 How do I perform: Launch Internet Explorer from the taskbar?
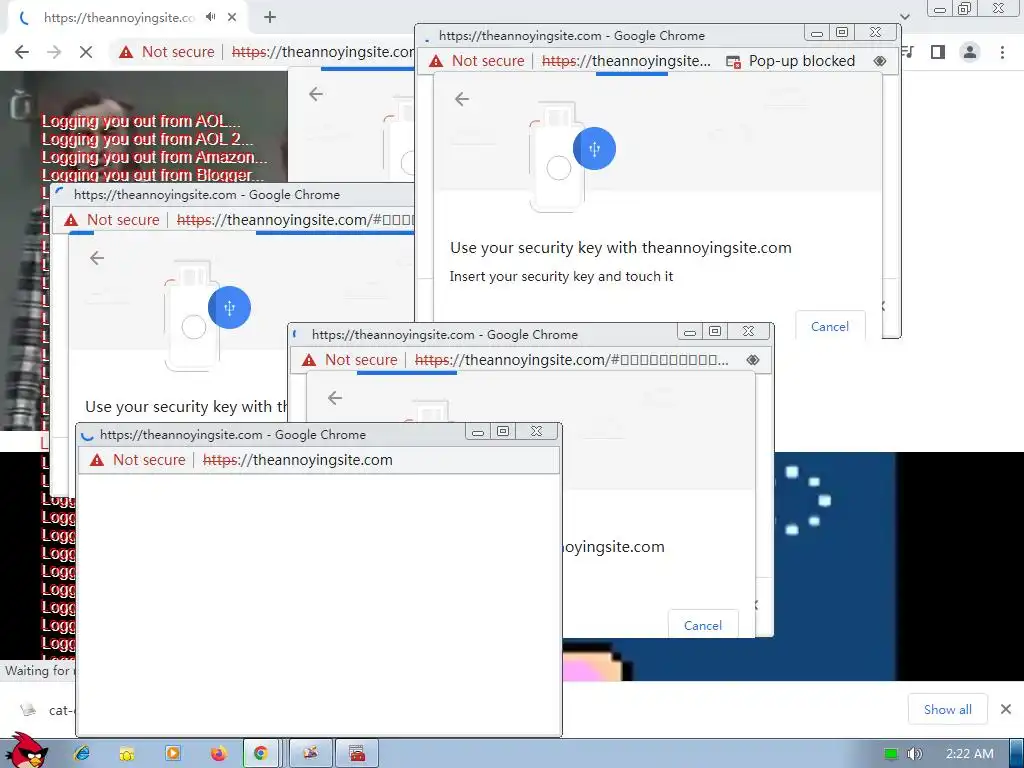tap(82, 754)
